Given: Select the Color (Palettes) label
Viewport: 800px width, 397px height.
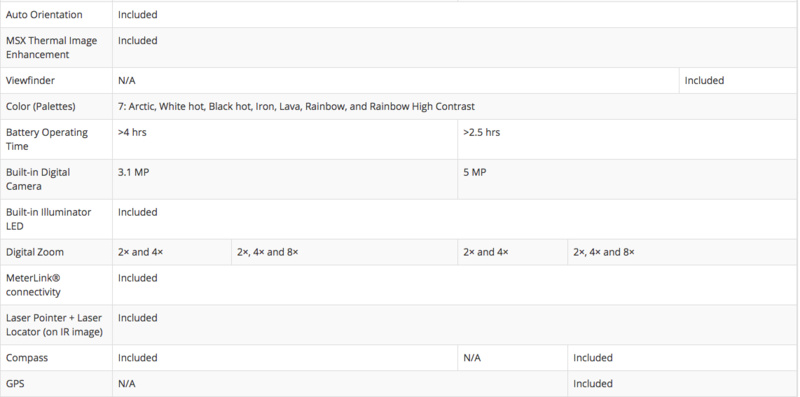Looking at the screenshot, I should [x=40, y=107].
